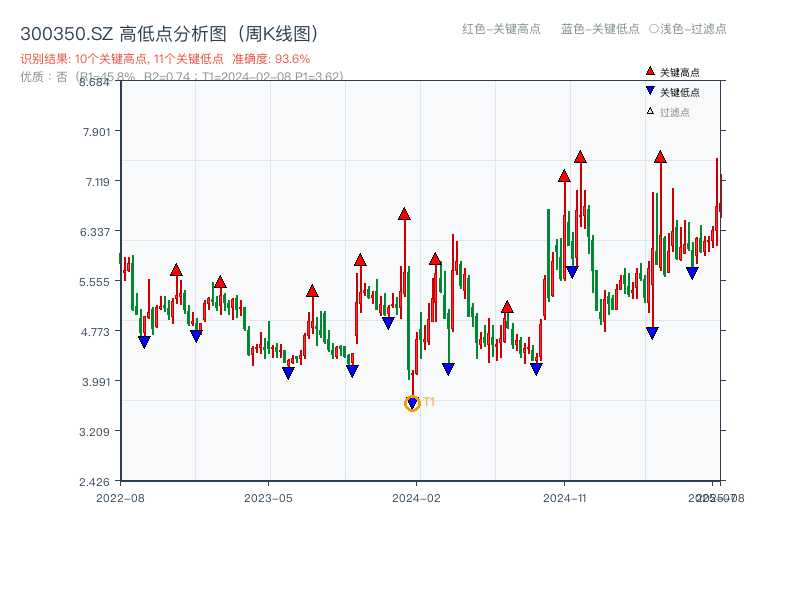Click the 6.337 y-axis label
The image size is (800, 600).
click(x=95, y=232)
